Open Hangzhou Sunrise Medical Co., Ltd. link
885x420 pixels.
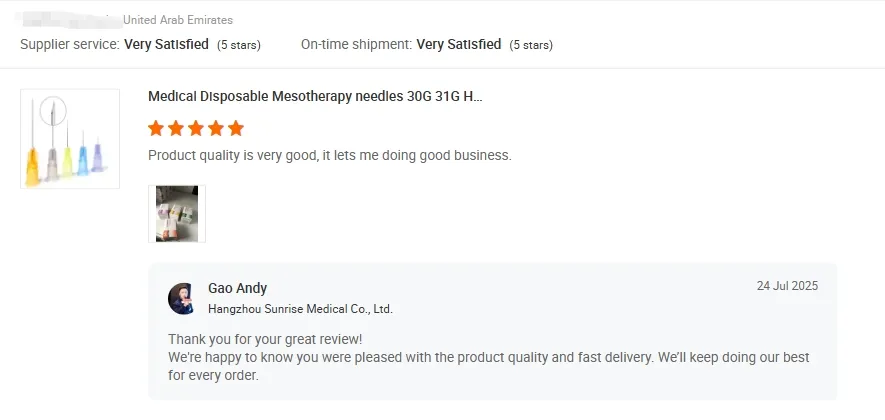pos(300,309)
